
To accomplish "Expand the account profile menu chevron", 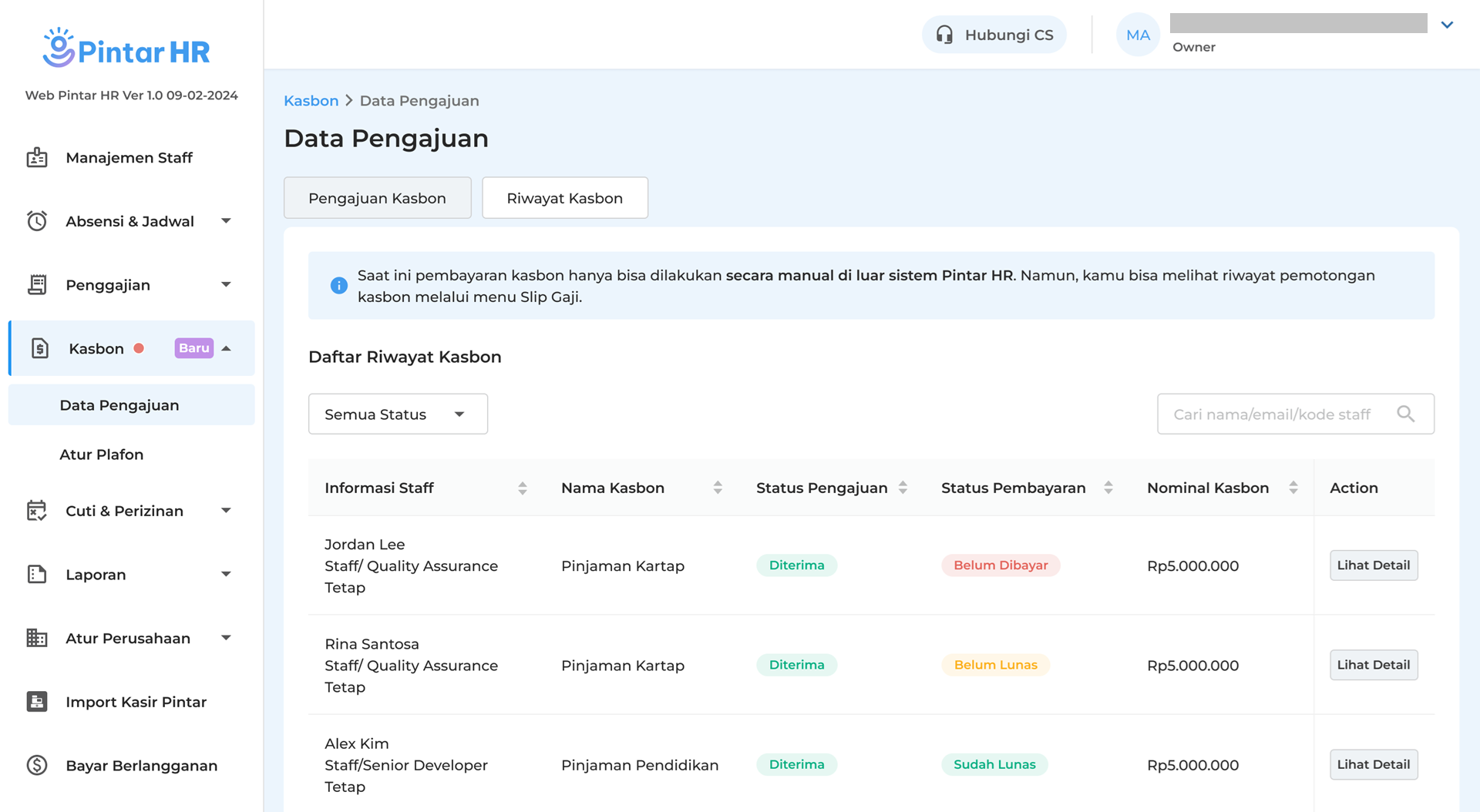I will 1447,25.
